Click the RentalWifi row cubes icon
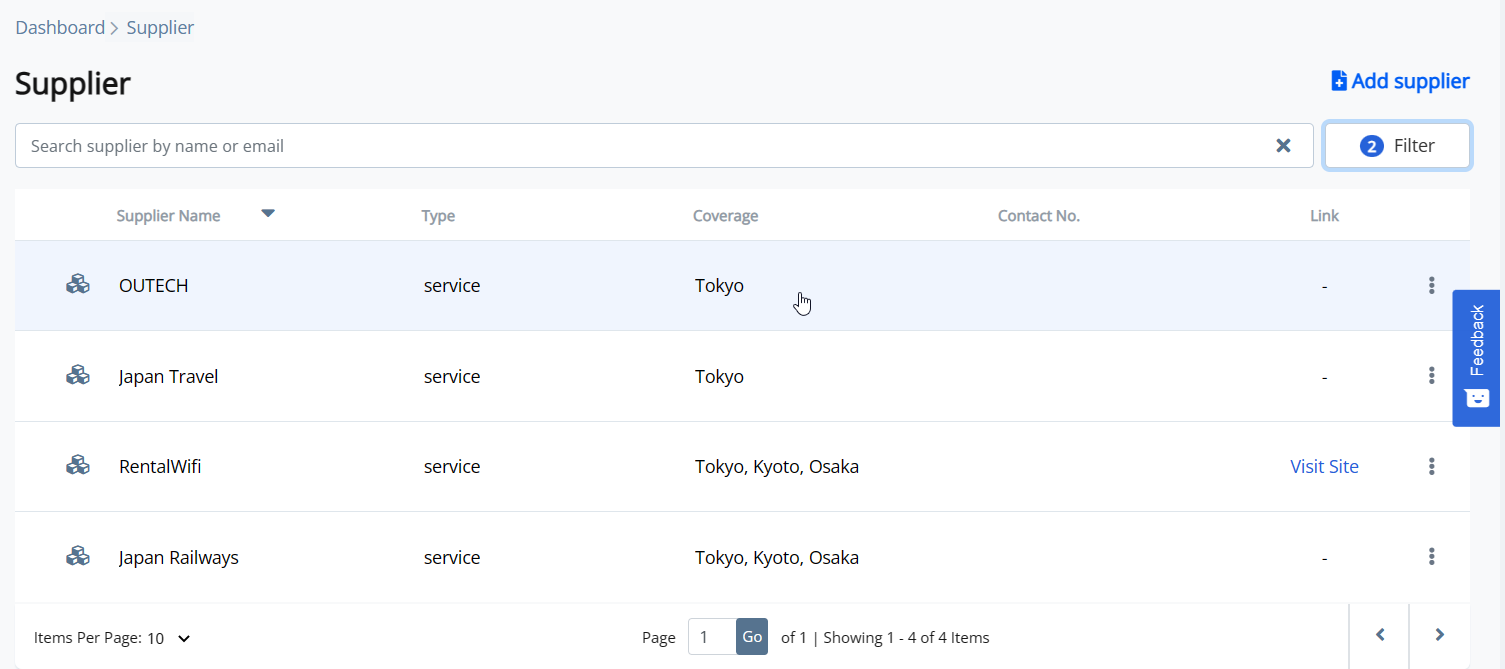The width and height of the screenshot is (1505, 669). pos(78,465)
